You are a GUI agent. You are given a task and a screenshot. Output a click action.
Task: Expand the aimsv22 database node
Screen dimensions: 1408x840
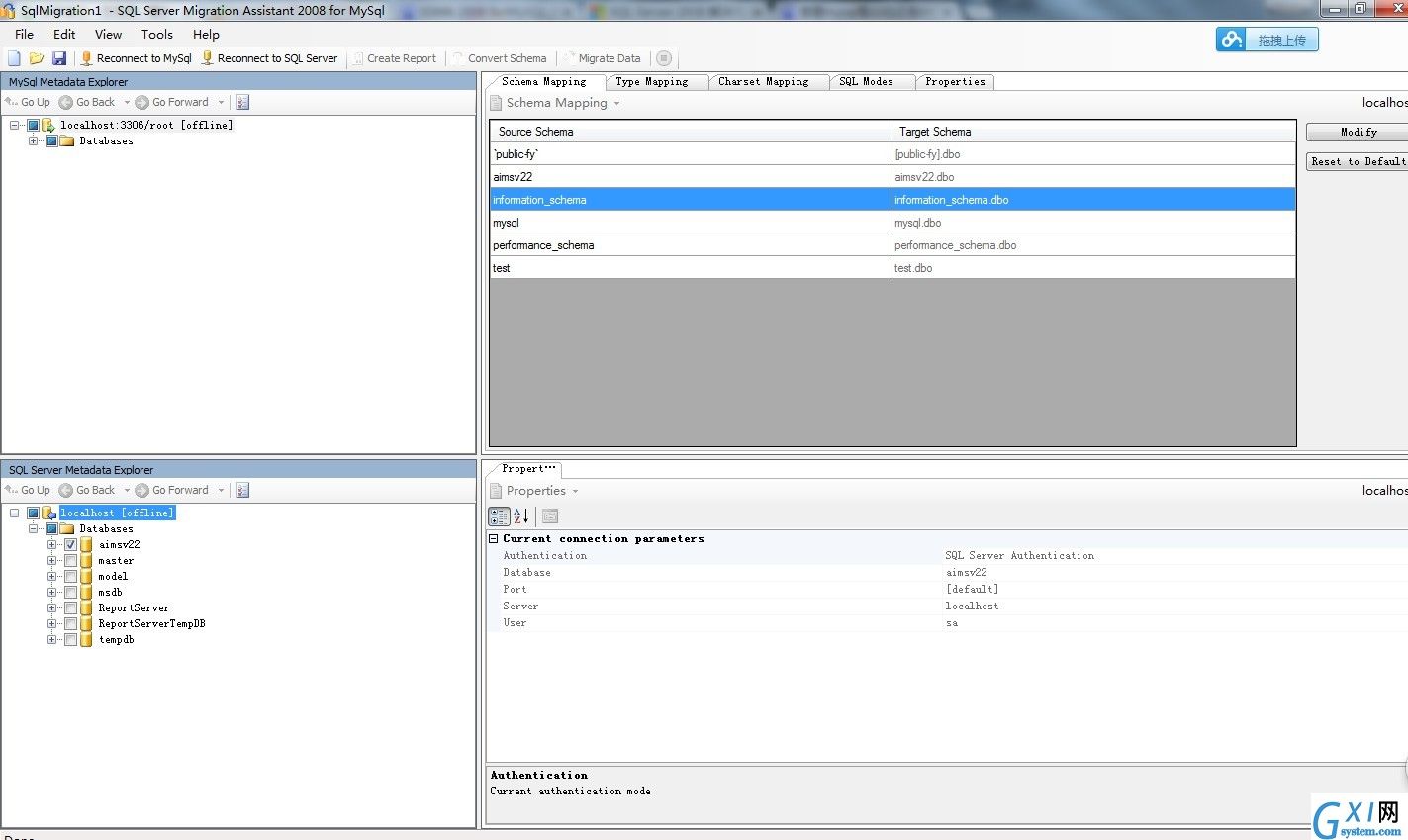coord(51,545)
